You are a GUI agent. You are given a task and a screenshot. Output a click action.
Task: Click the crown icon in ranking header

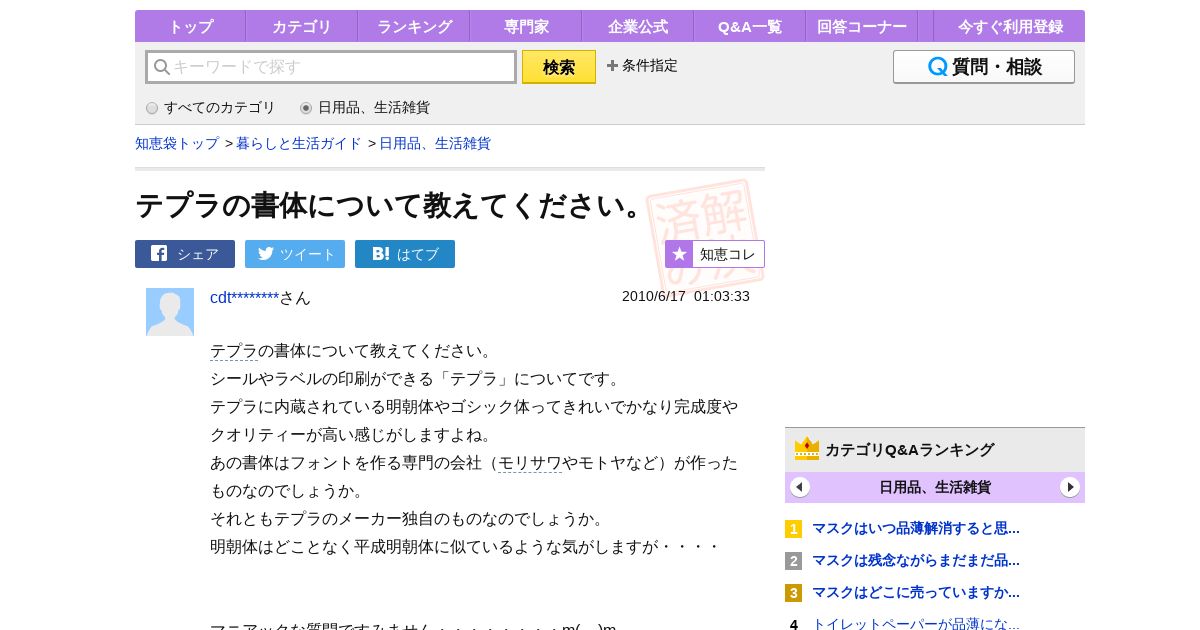click(x=807, y=449)
